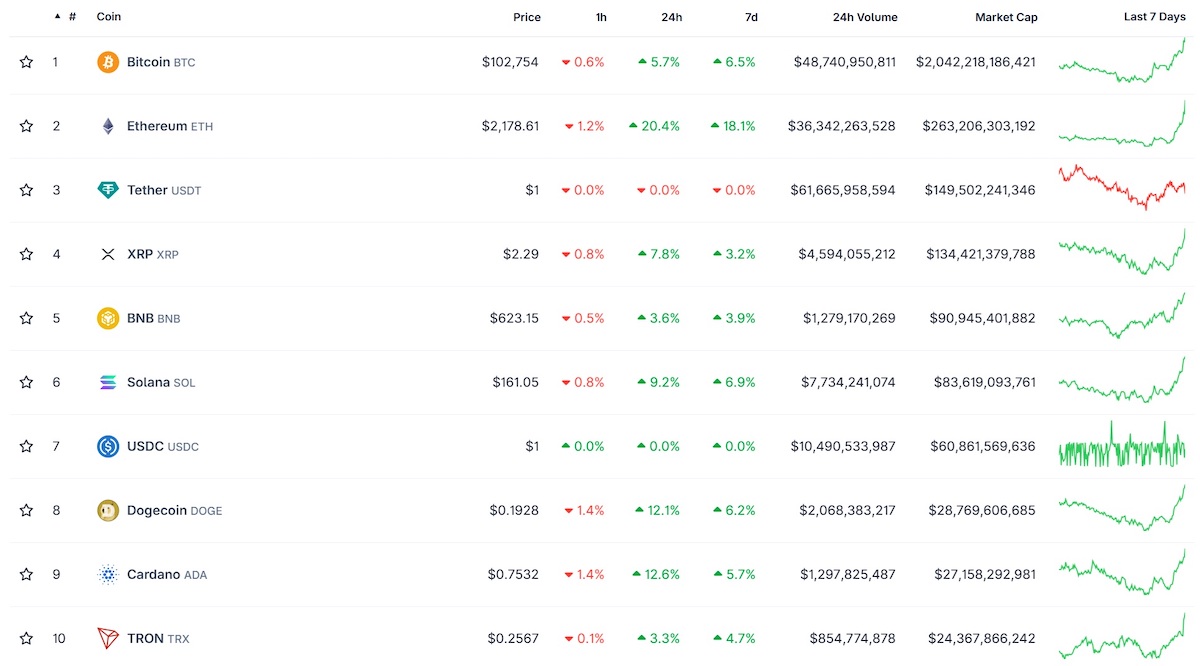Viewport: 1200px width, 666px height.
Task: View Tether's red 7-day sparkline
Action: pos(1122,187)
